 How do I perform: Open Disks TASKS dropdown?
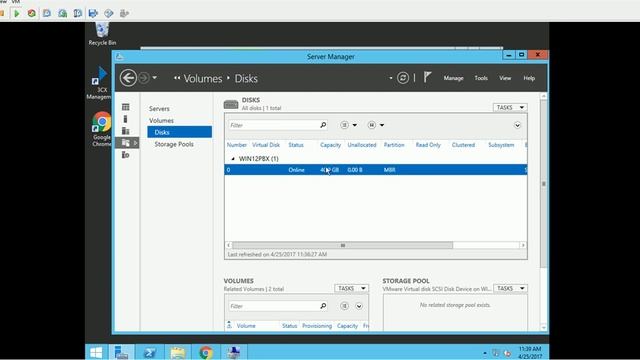[510, 107]
